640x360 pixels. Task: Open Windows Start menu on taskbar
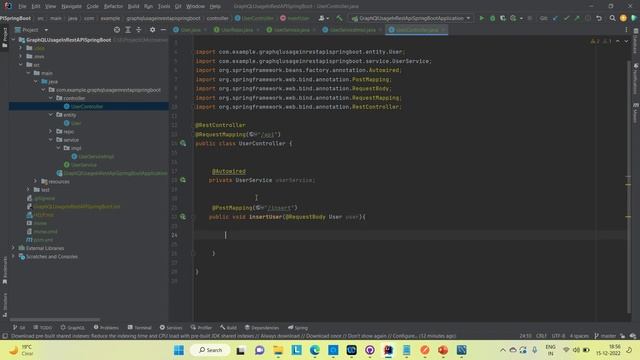point(179,350)
